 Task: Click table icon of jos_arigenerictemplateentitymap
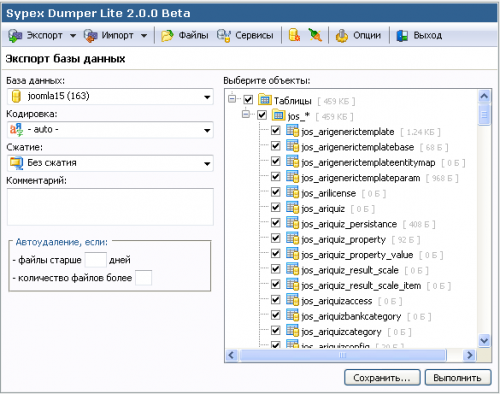(x=292, y=161)
